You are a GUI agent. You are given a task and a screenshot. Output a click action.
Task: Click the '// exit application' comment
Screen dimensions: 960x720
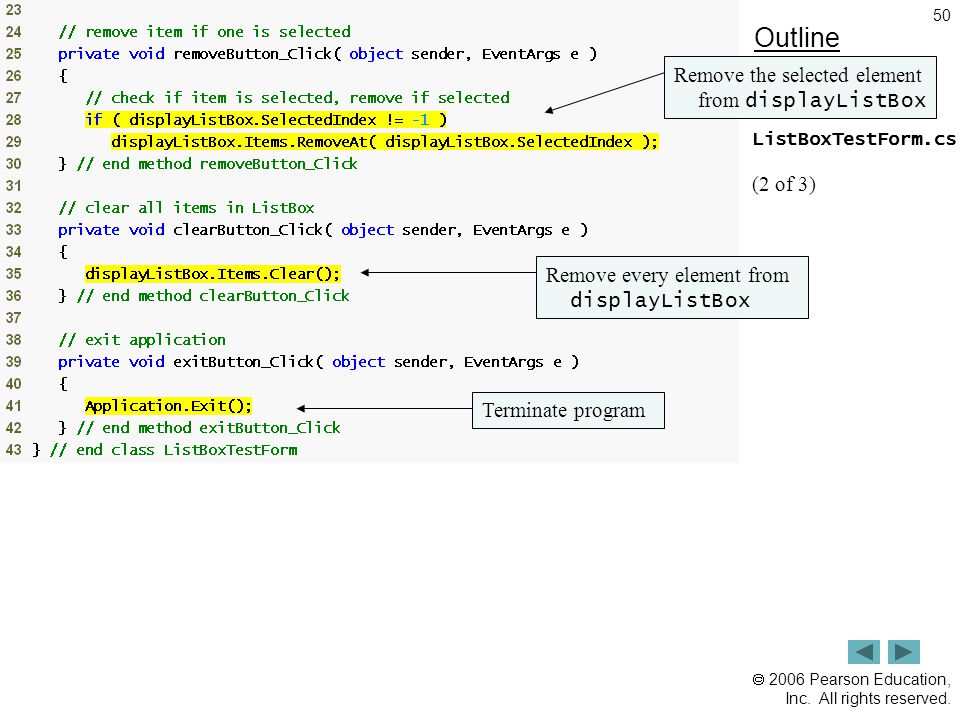(x=142, y=340)
